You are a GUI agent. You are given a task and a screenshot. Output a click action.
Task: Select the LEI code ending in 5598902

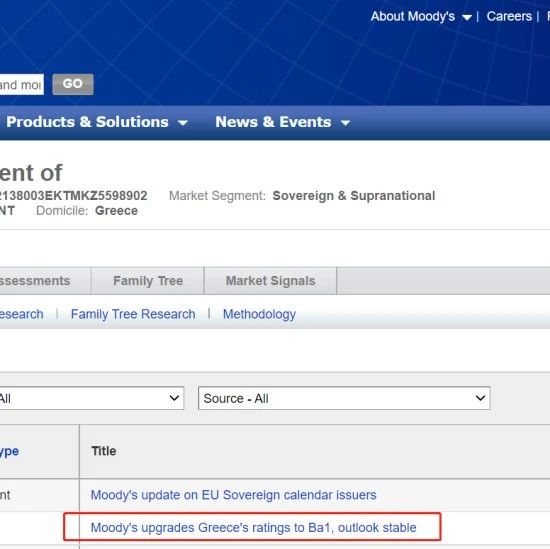[74, 196]
